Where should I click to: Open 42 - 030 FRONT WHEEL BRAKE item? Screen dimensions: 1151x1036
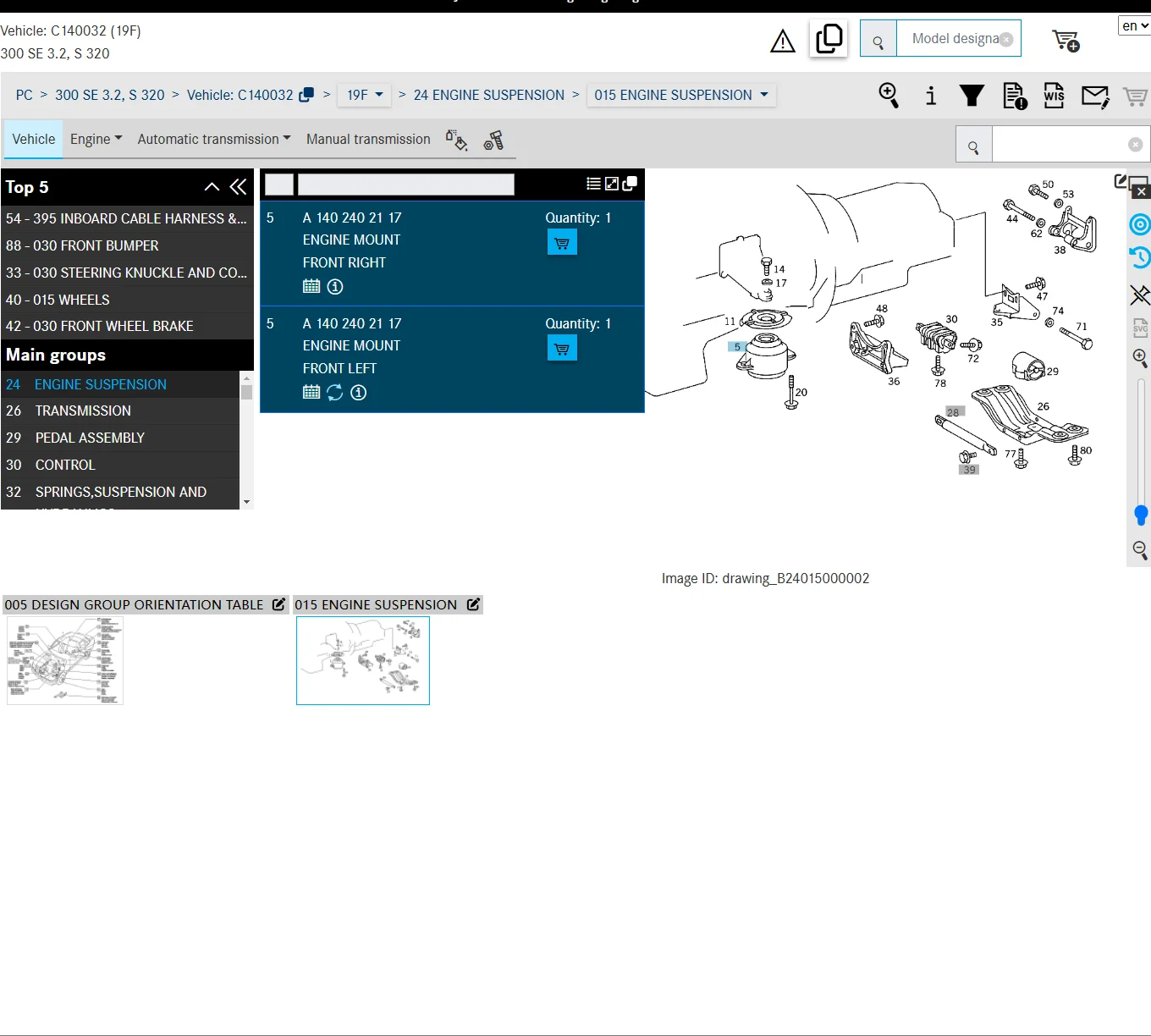(x=127, y=326)
